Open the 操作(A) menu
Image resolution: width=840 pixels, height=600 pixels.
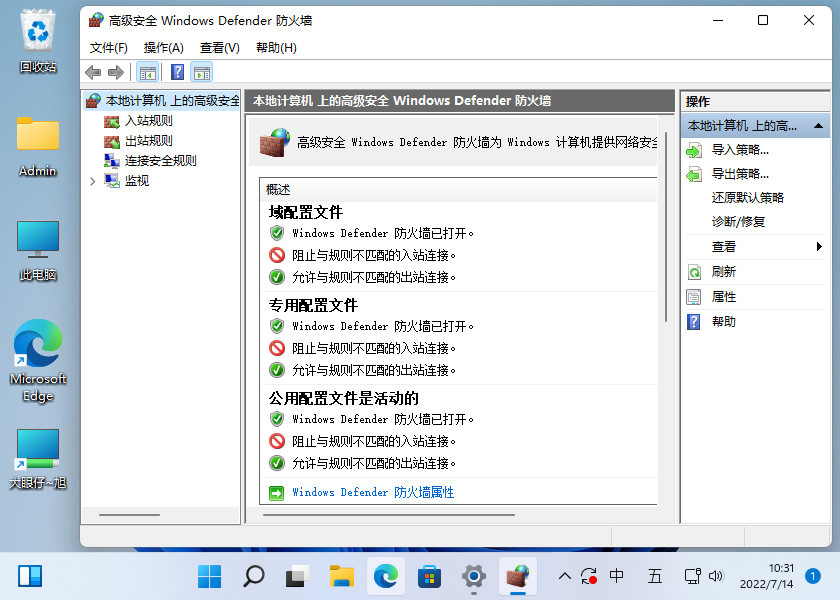click(164, 47)
